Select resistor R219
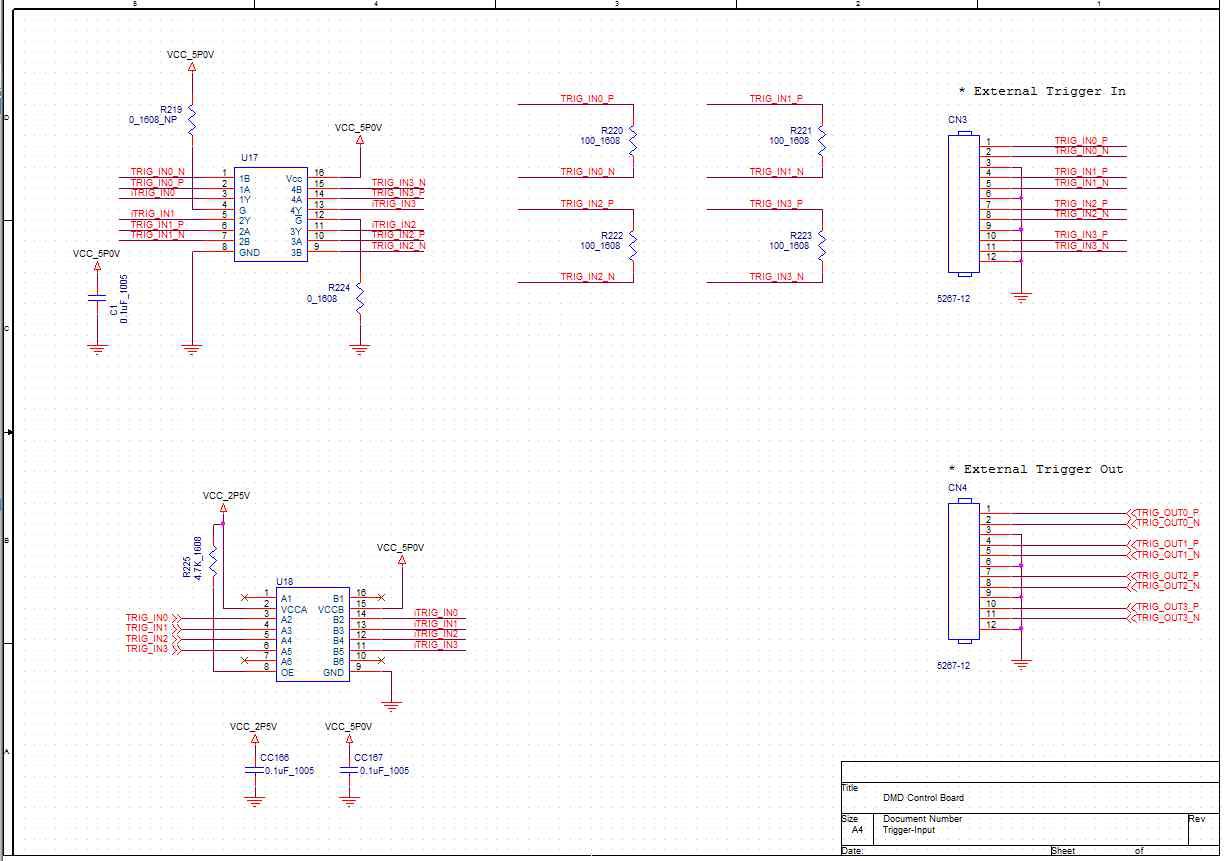The height and width of the screenshot is (861, 1225). click(192, 118)
